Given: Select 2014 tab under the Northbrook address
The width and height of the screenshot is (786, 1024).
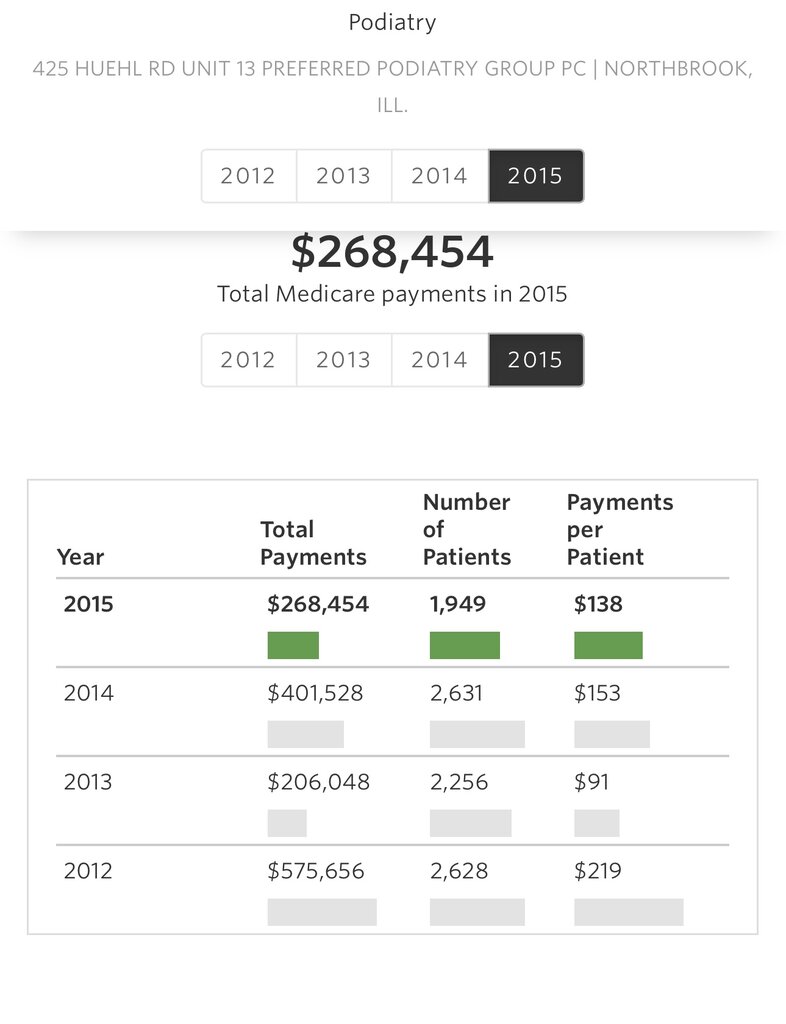Looking at the screenshot, I should point(440,176).
